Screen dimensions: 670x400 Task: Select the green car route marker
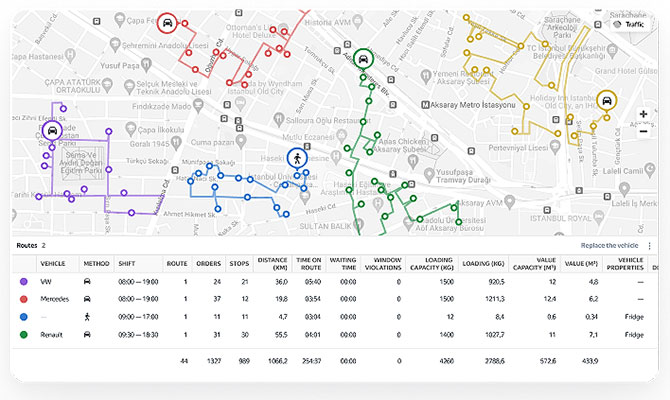click(x=361, y=58)
